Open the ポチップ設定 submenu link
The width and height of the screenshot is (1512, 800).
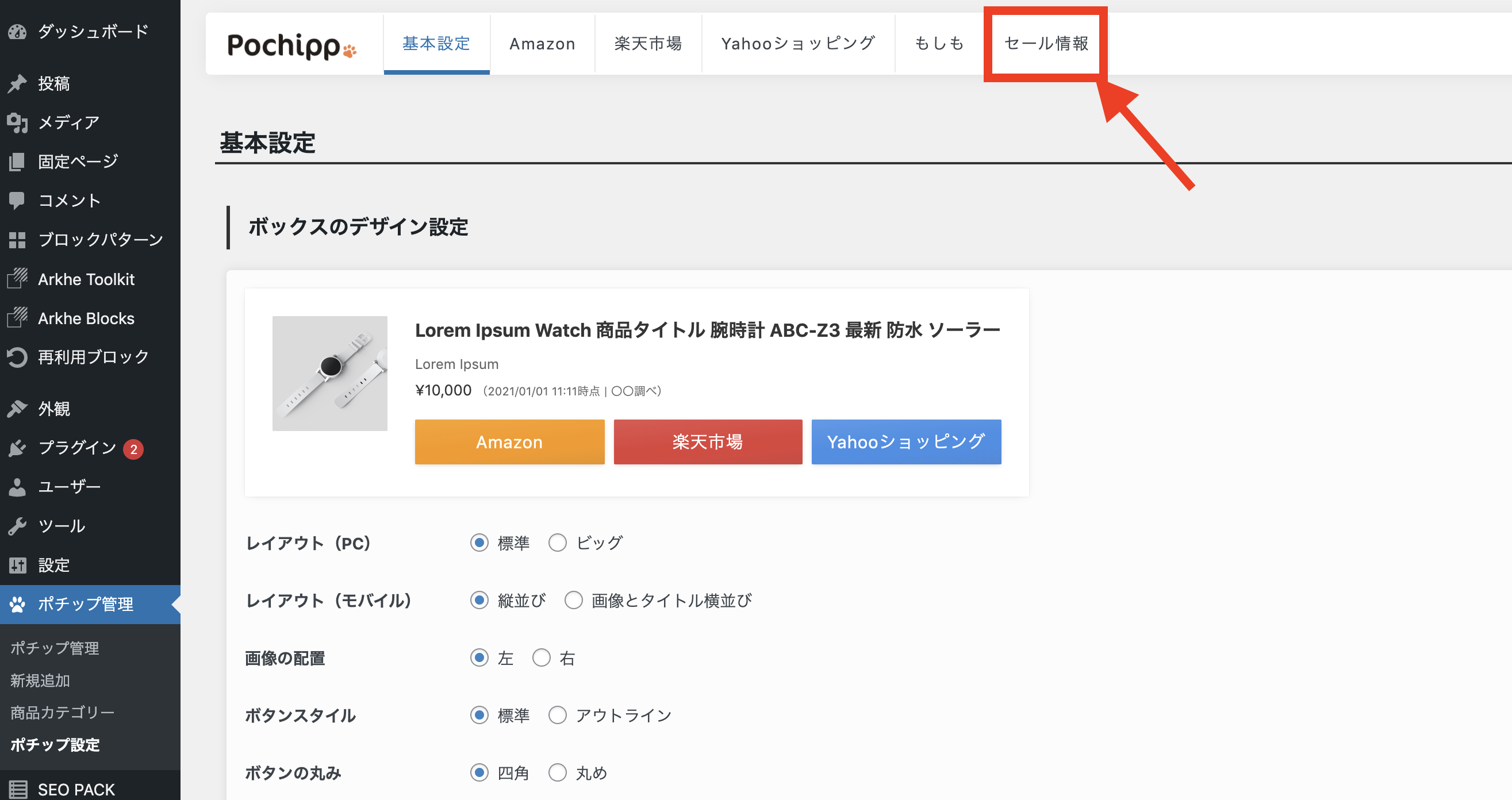point(55,745)
